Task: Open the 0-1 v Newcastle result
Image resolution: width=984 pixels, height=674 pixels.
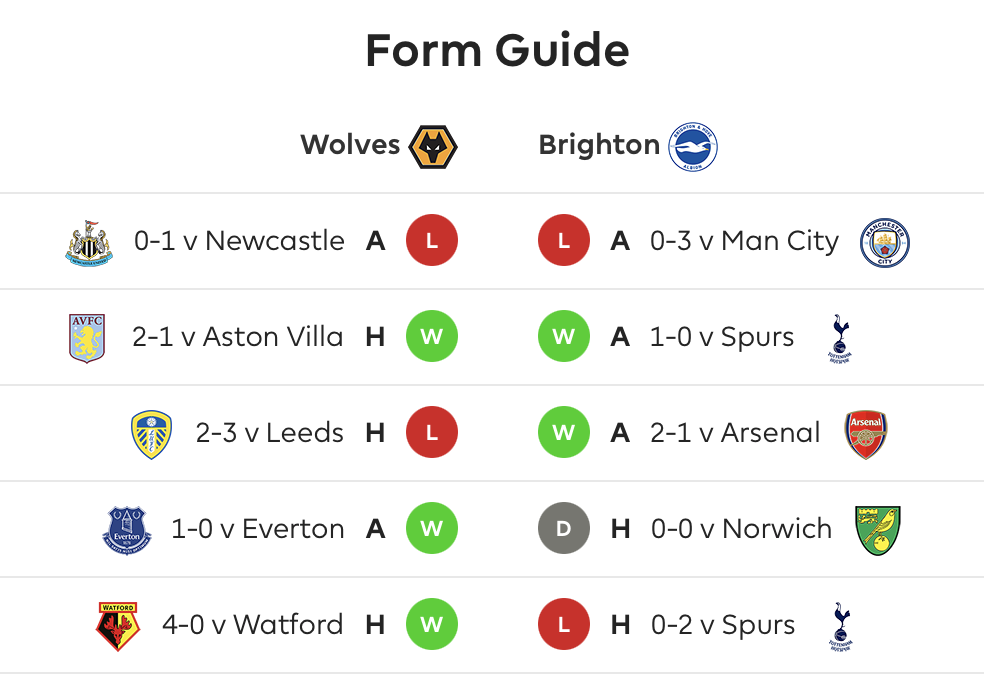Action: point(239,241)
